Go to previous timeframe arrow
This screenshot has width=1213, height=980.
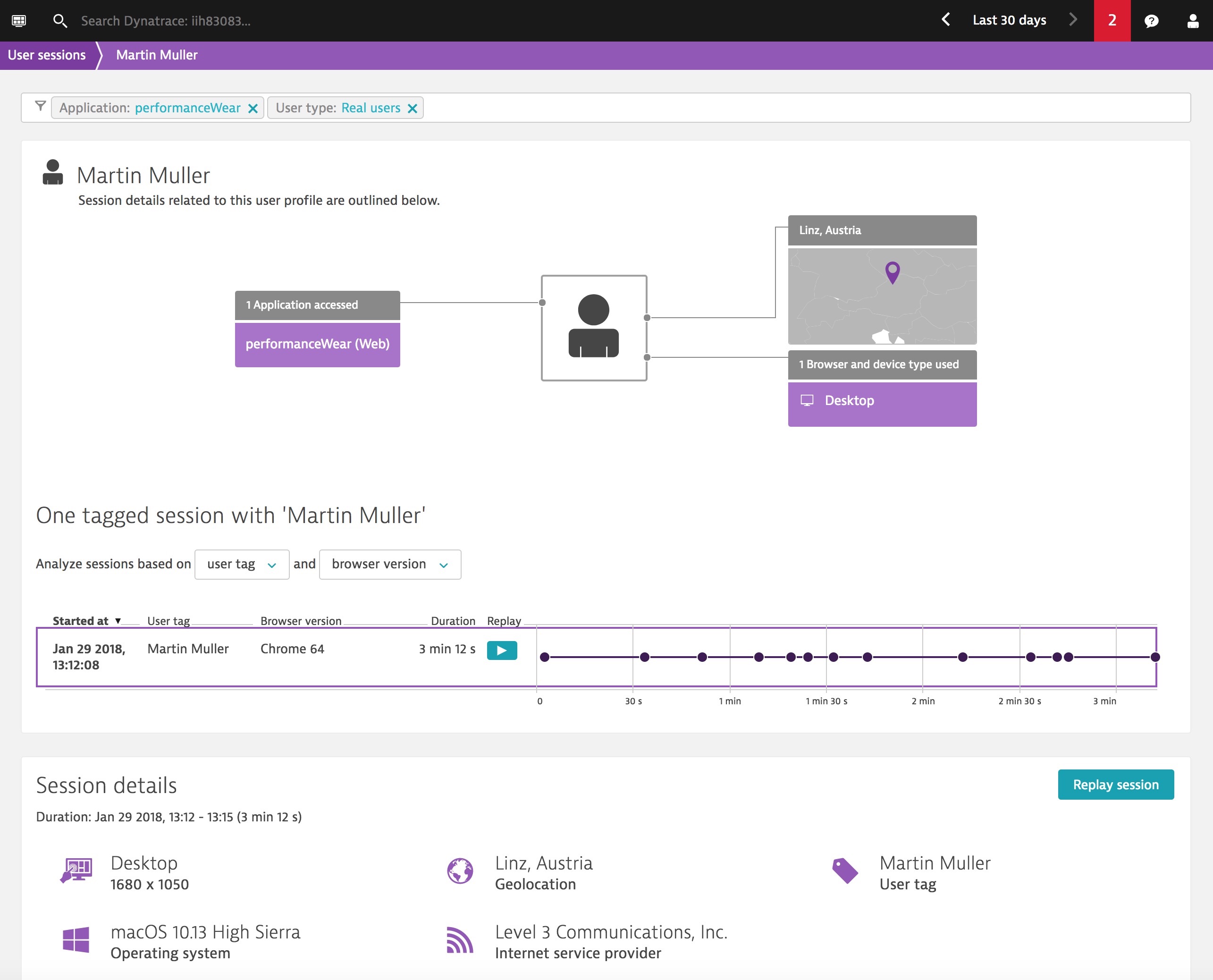(x=946, y=20)
